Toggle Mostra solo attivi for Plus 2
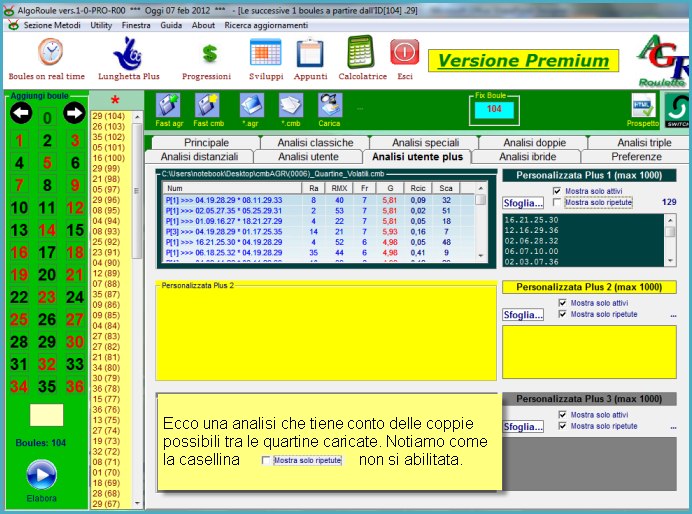Screen dimensions: 692x514 point(562,303)
